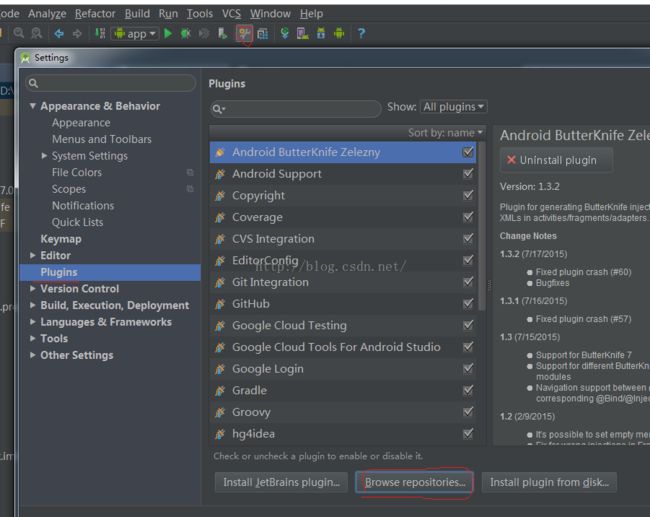Image resolution: width=650 pixels, height=517 pixels.
Task: Collapse the Appearance & Behavior tree node
Action: [x=32, y=106]
